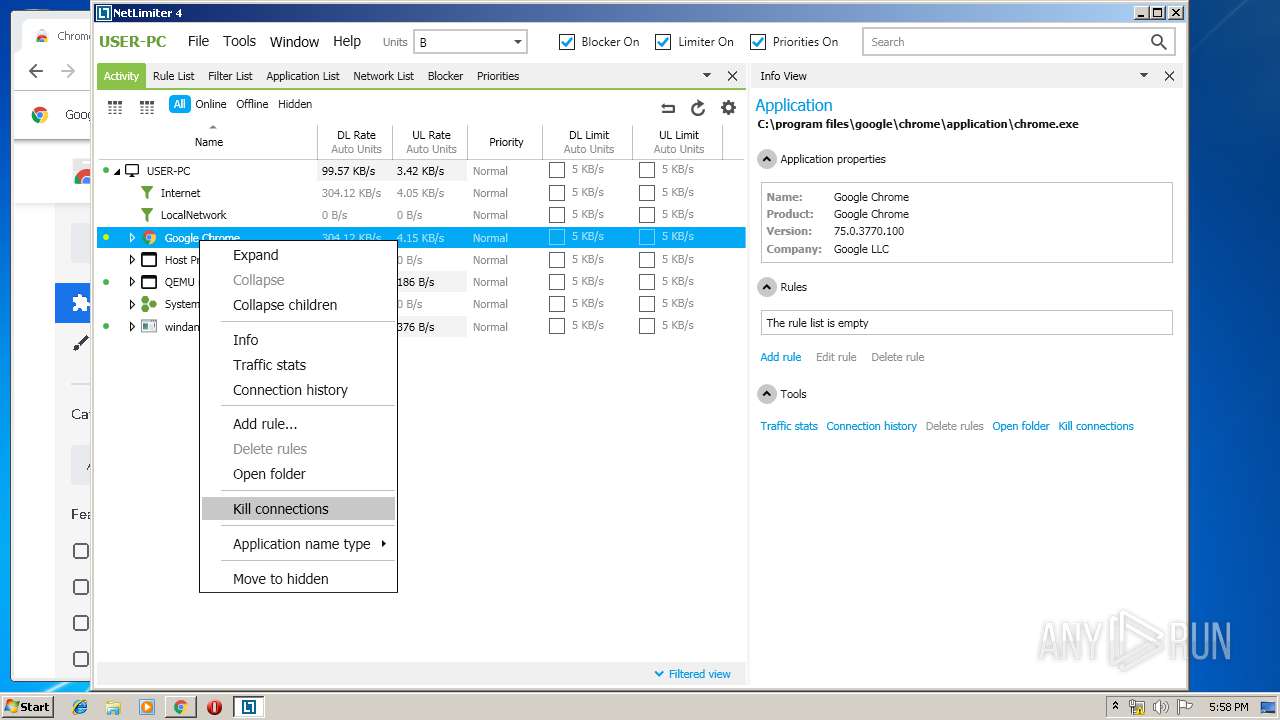The image size is (1280, 720).
Task: Click the compact grid view icon
Action: coord(147,107)
